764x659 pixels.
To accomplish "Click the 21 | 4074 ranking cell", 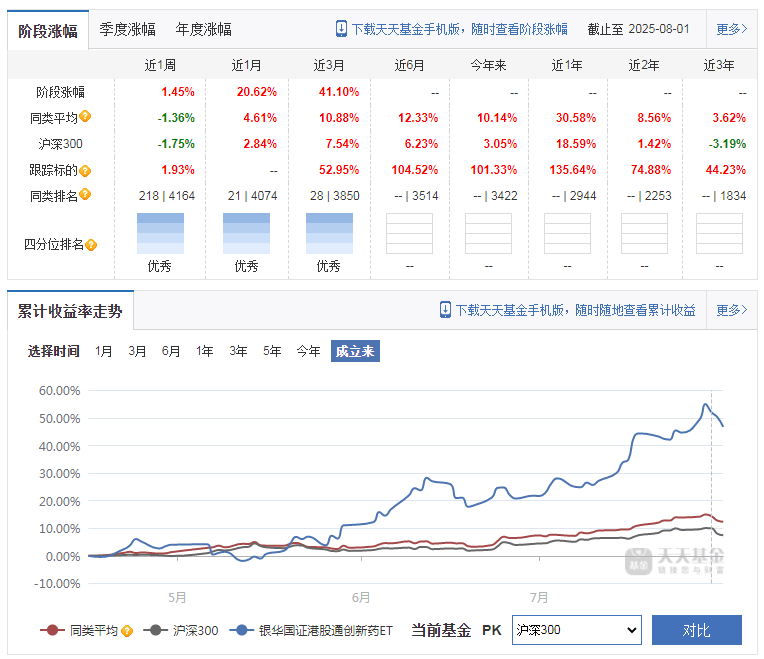I will (x=252, y=196).
